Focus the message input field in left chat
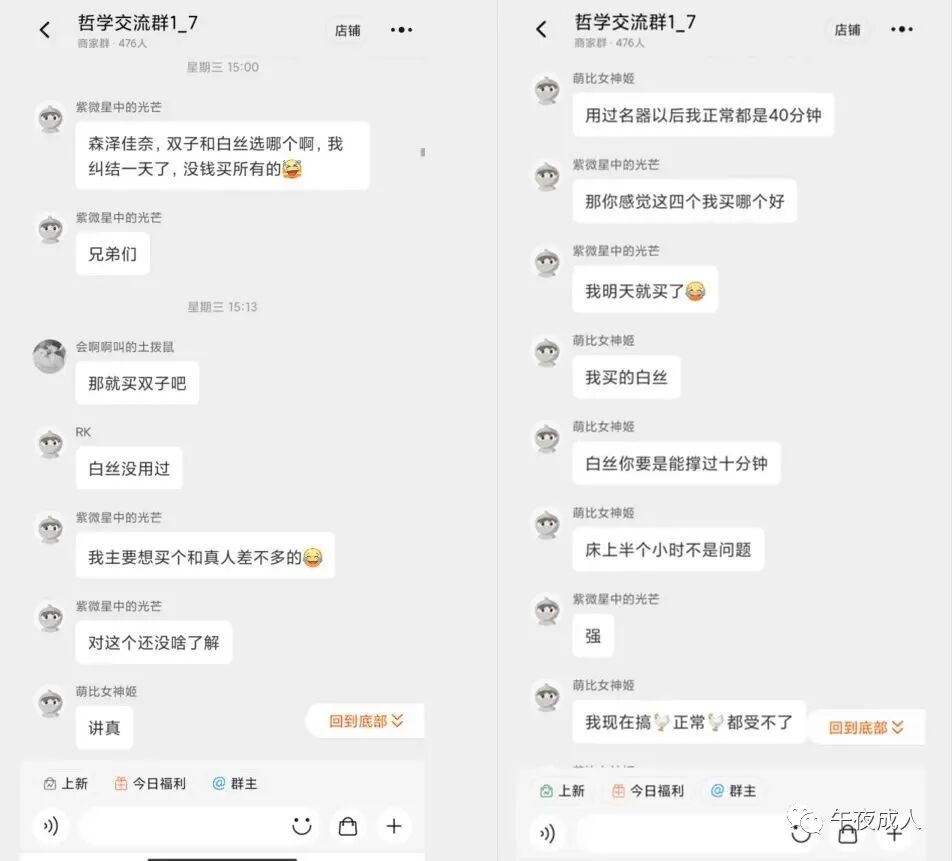Viewport: 952px width, 861px height. (182, 826)
